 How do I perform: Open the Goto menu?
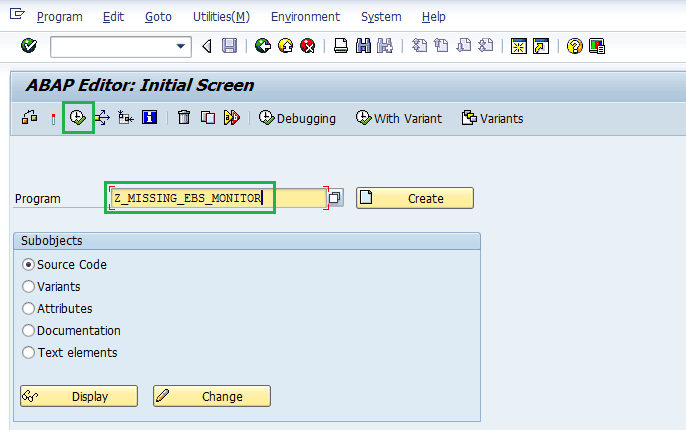coord(158,17)
